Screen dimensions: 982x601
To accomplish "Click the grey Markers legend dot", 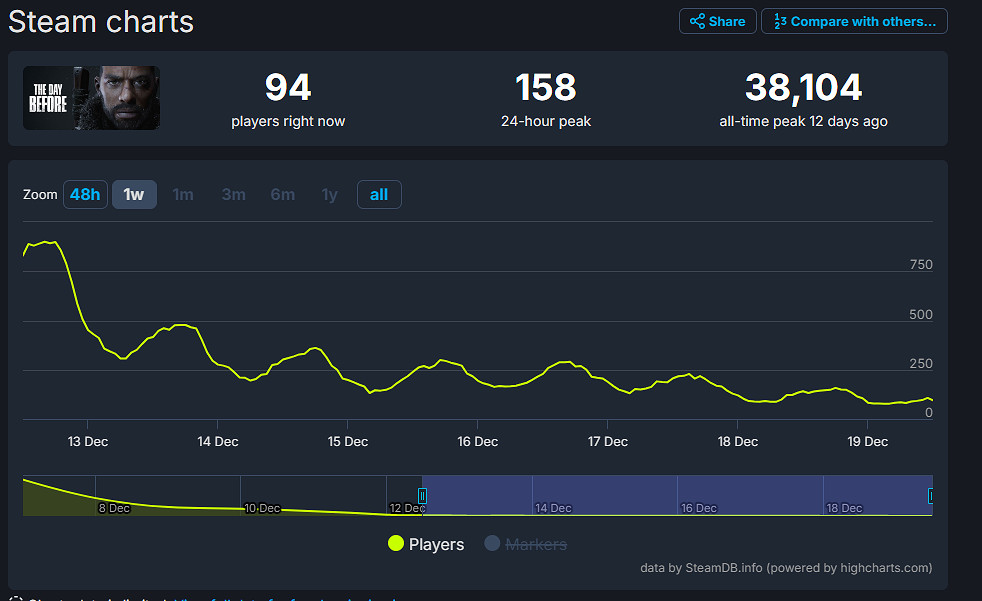I will pyautogui.click(x=492, y=544).
